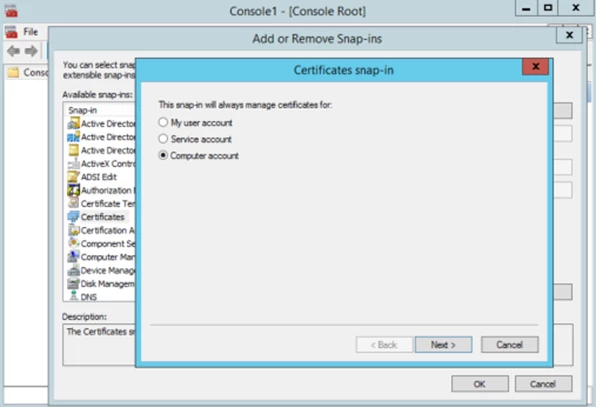This screenshot has width=596, height=407.
Task: Click the ADSI Edit list entry text
Action: 99,177
